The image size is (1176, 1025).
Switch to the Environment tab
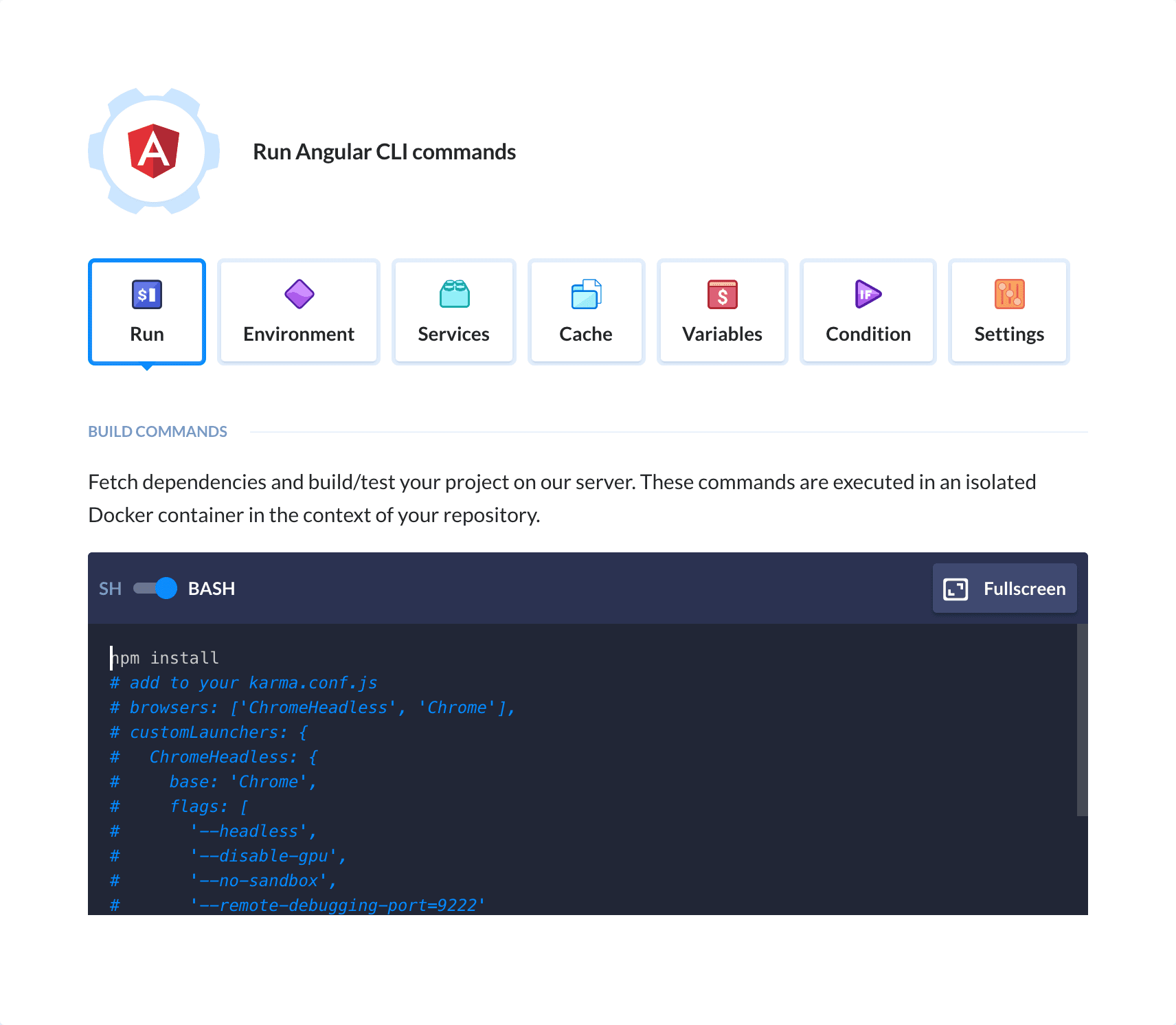tap(299, 312)
